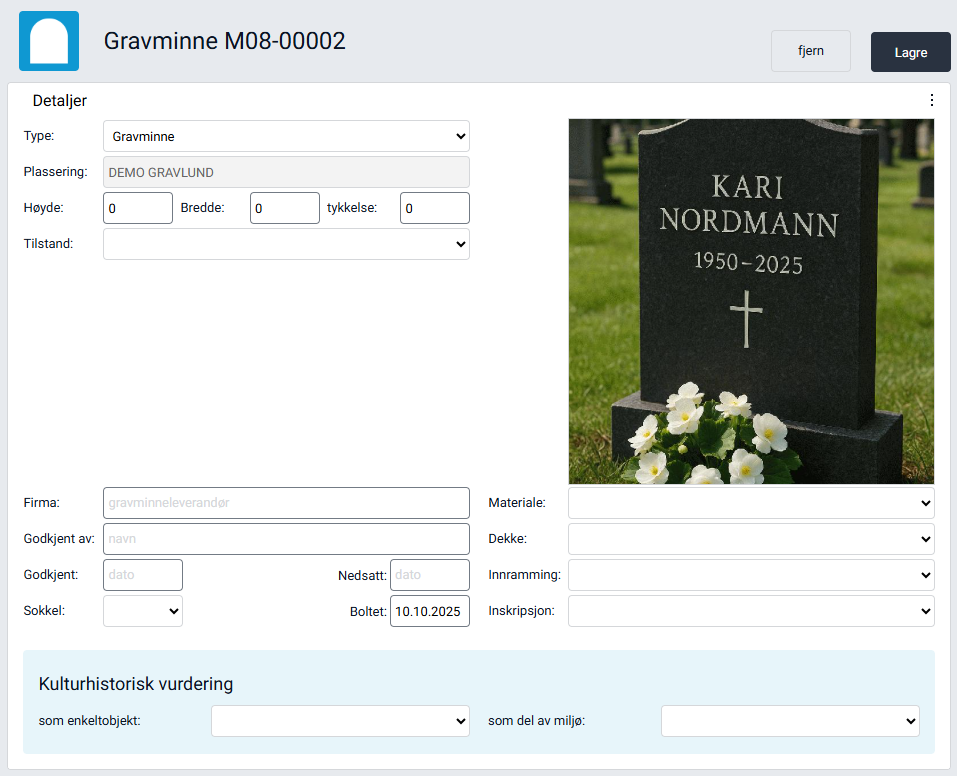Open the som enkeltobjekt dropdown

coord(340,720)
